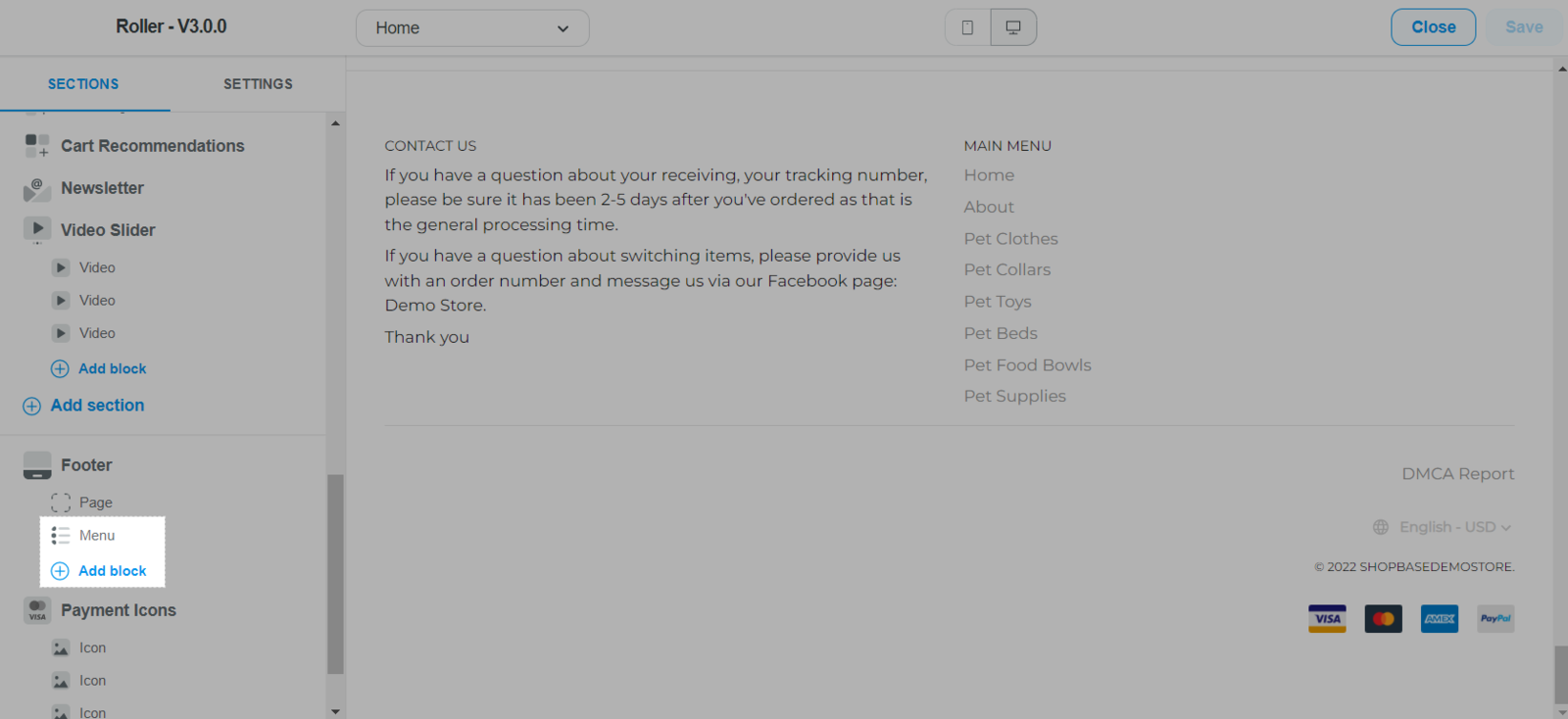Click the Mastercard payment icon in footer
The height and width of the screenshot is (719, 1568).
(x=1384, y=619)
